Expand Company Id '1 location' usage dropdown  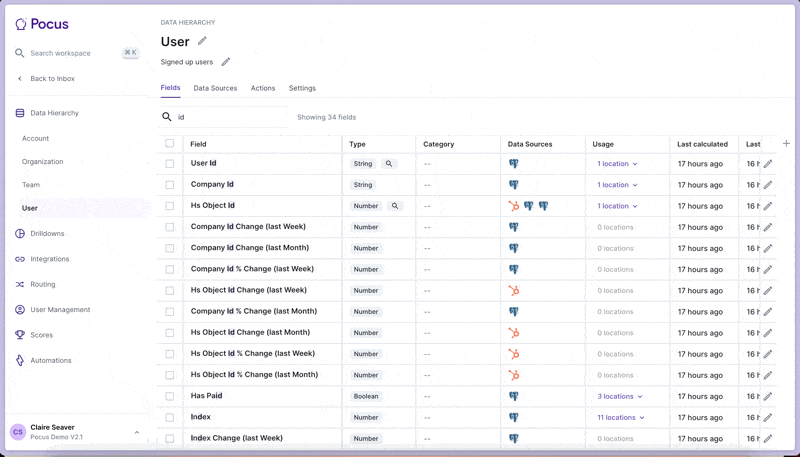click(617, 185)
